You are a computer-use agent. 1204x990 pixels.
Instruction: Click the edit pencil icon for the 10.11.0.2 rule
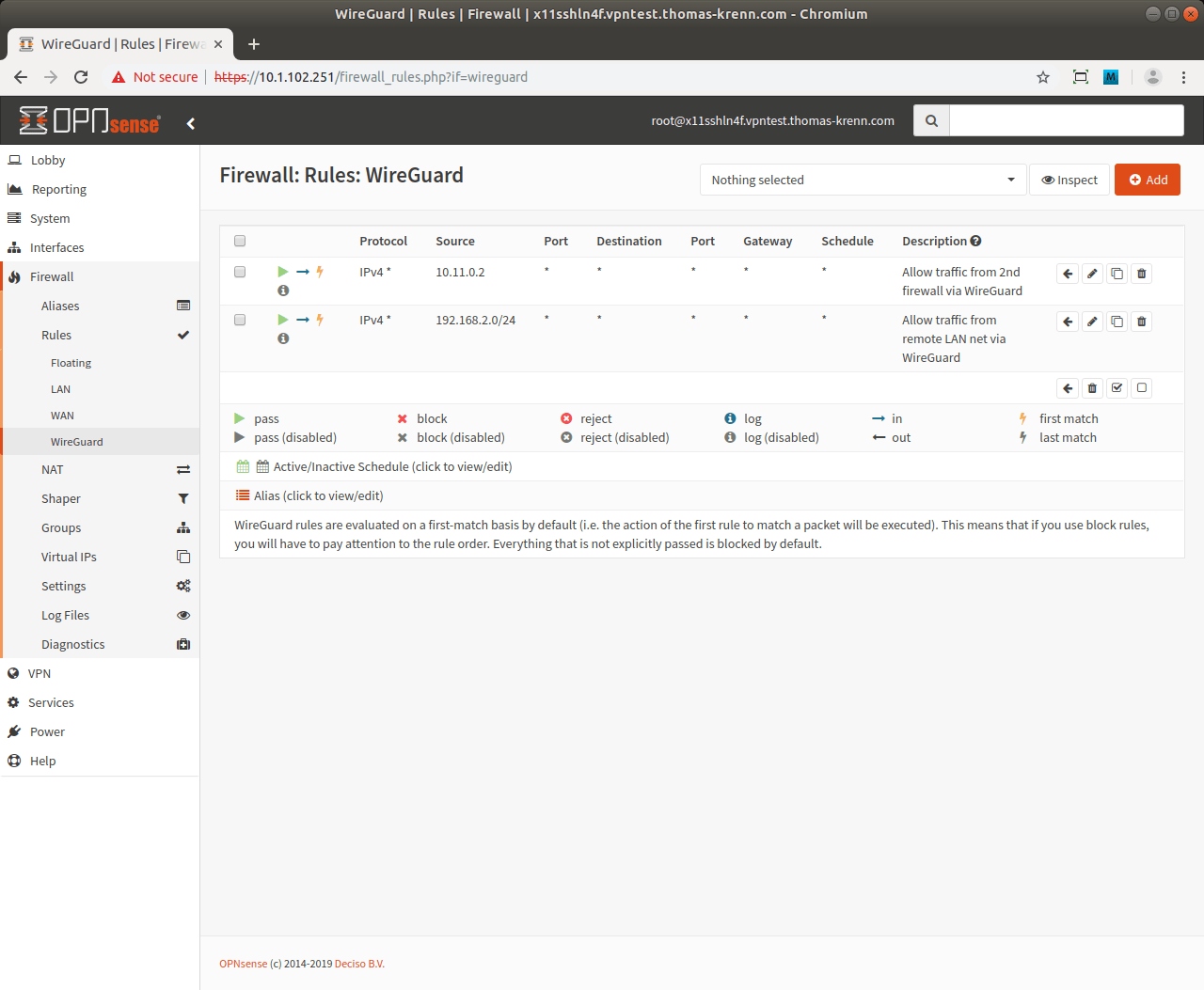1092,274
